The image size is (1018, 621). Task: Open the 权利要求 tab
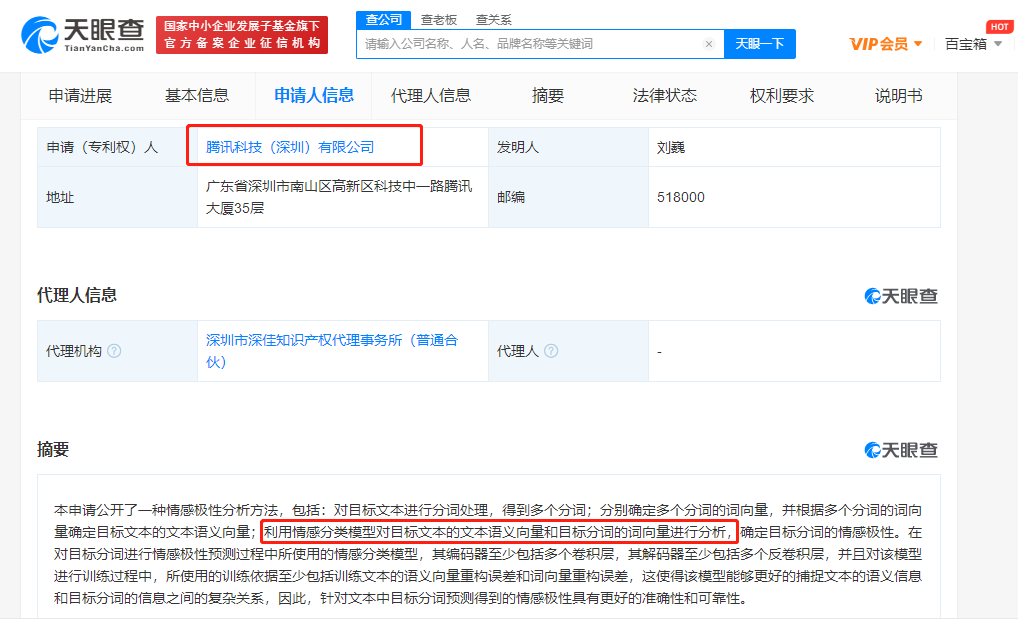(x=782, y=96)
